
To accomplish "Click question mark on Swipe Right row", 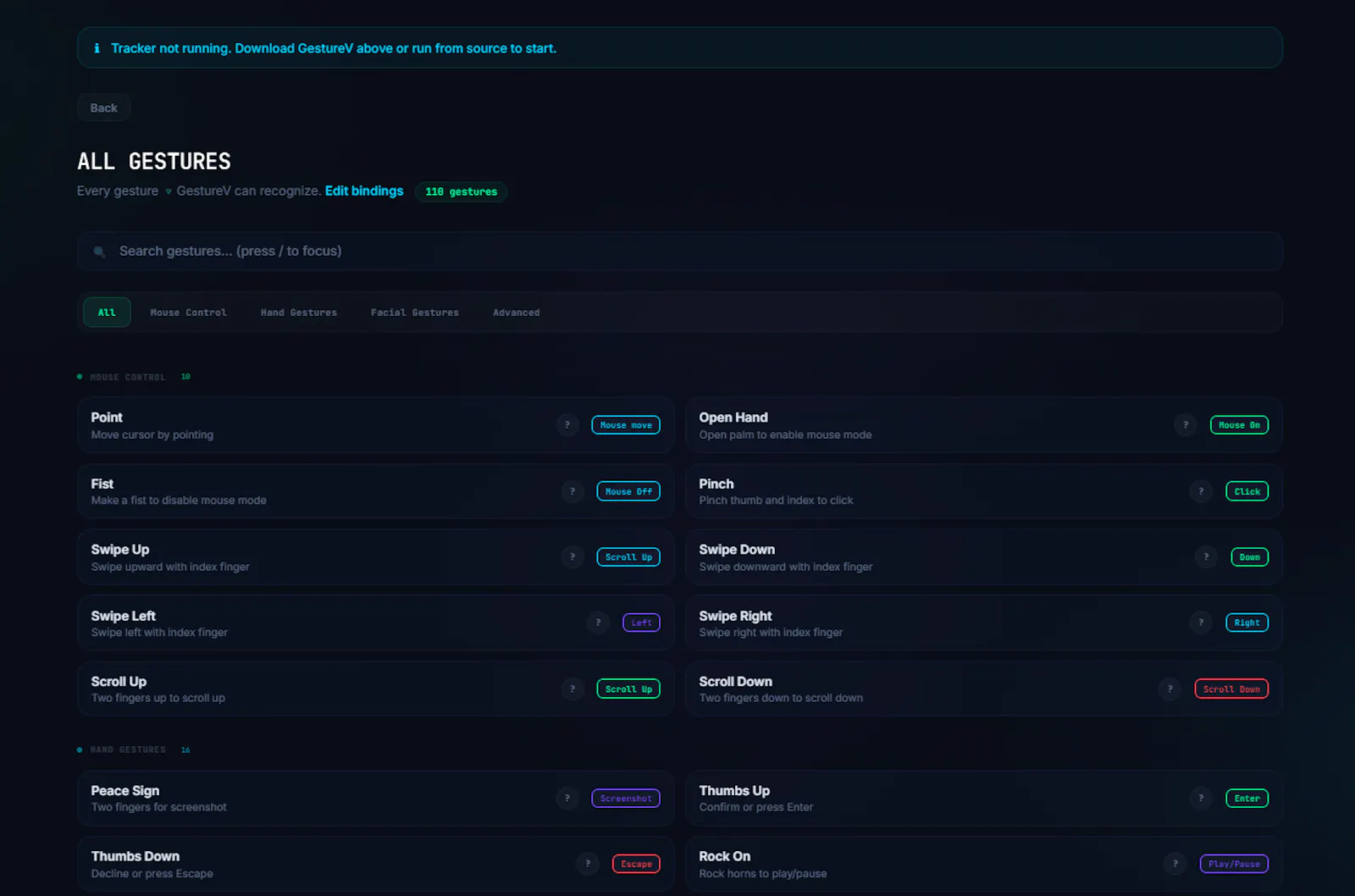I will coord(1201,622).
